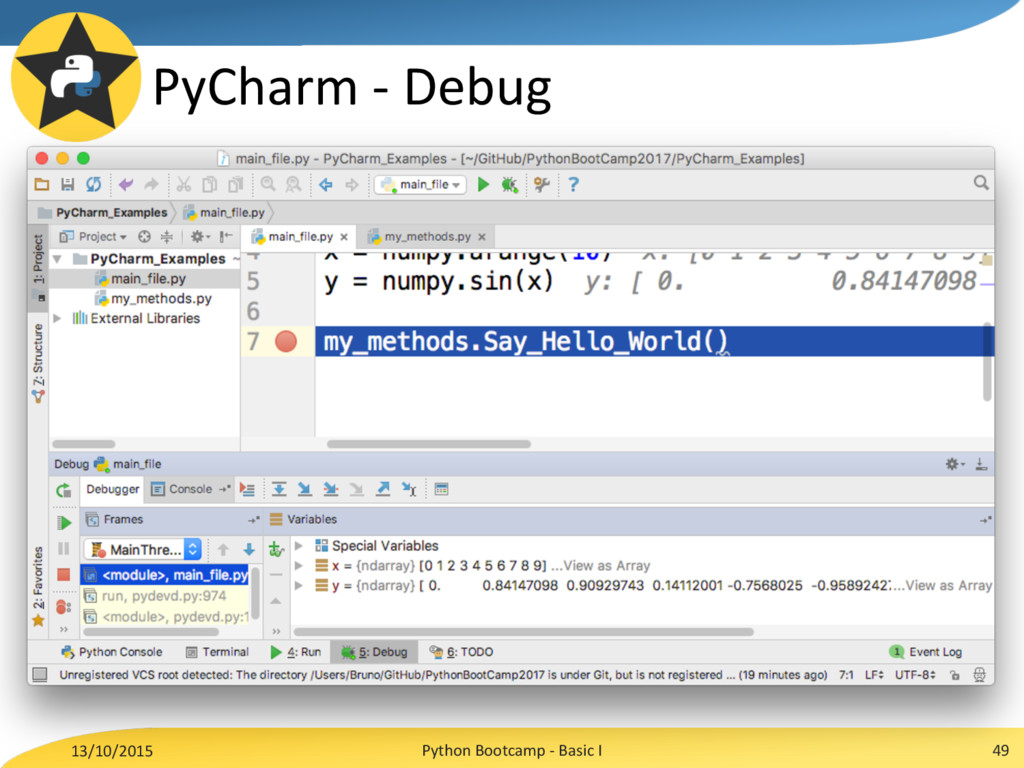Expand the x ndarray variable

coord(298,566)
